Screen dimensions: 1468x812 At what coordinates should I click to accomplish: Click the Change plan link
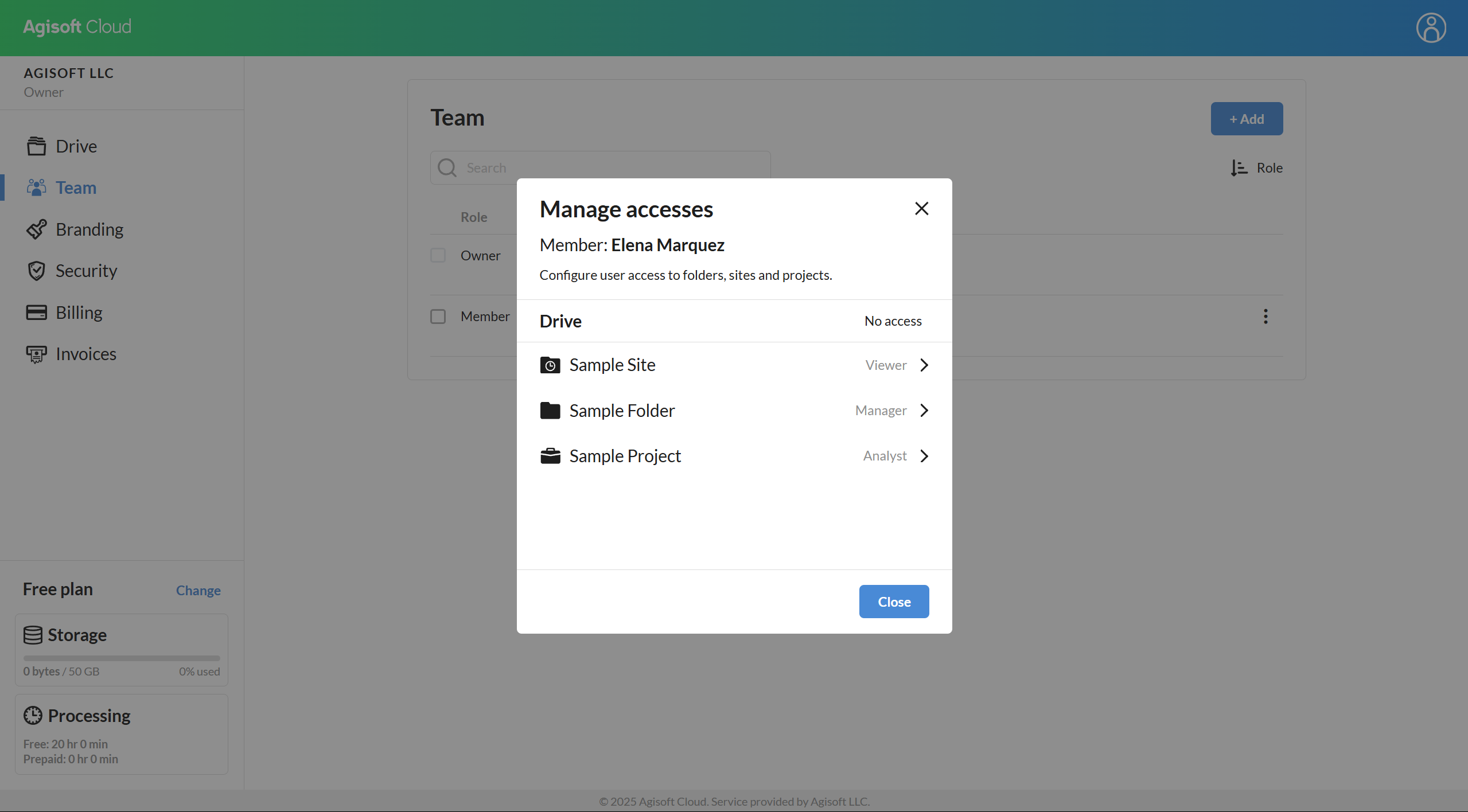198,590
